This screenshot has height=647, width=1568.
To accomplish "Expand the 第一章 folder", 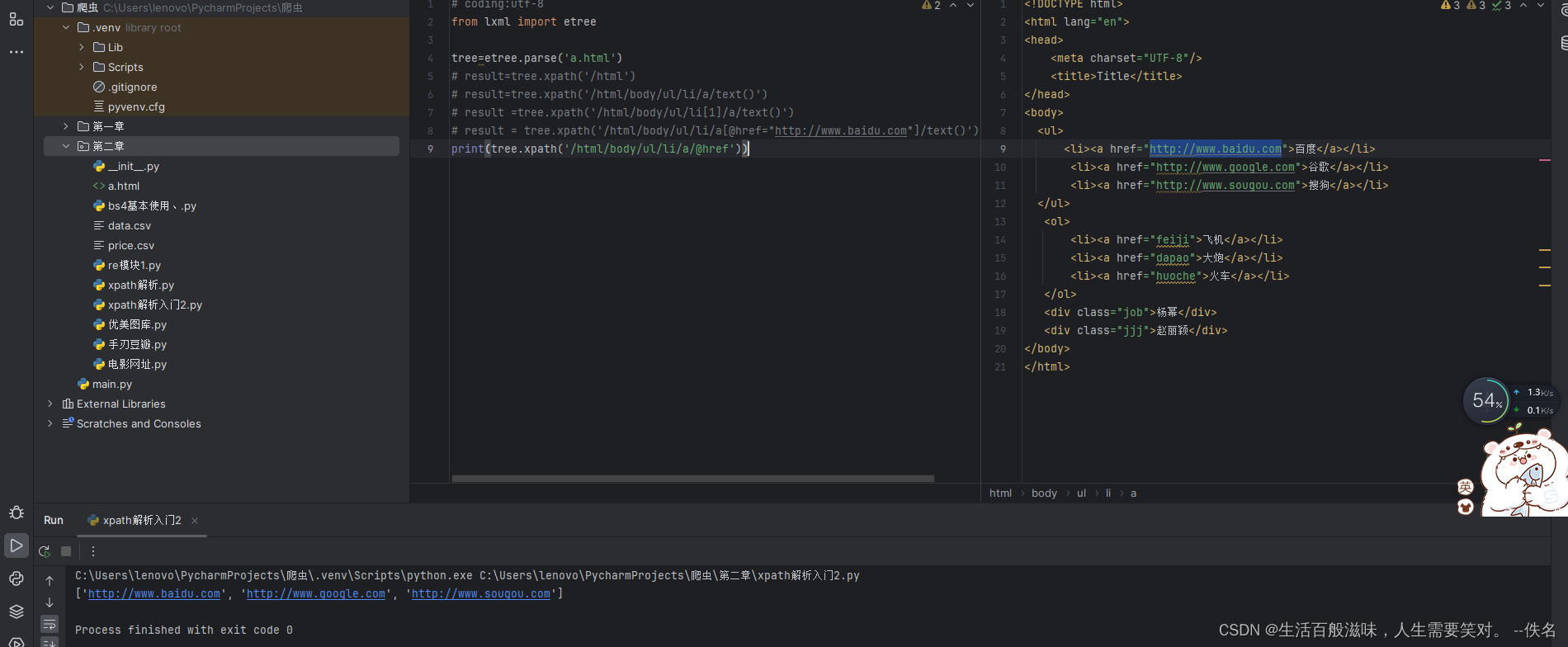I will tap(66, 126).
